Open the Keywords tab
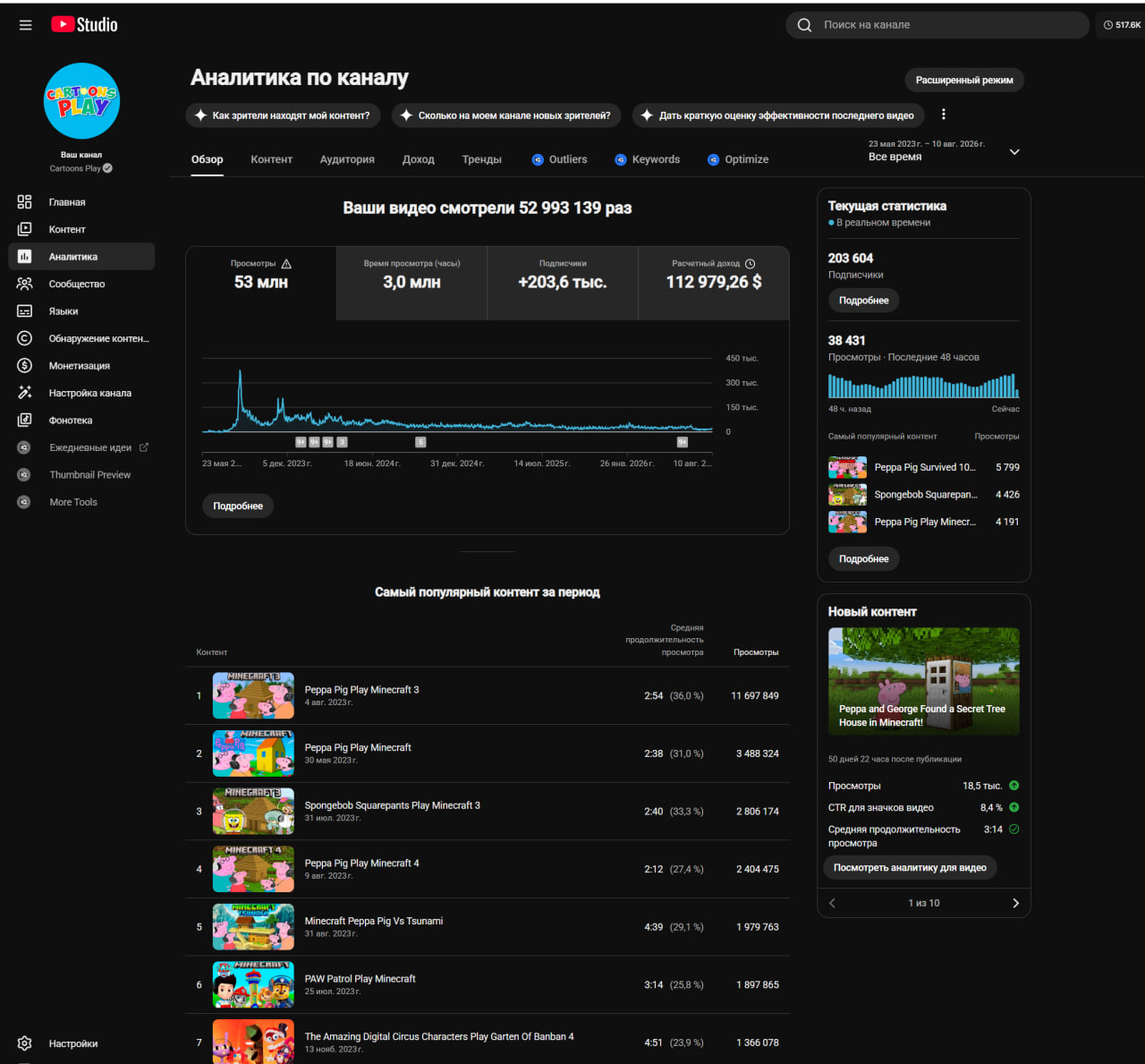Screen dimensions: 1145x1064 (647, 159)
